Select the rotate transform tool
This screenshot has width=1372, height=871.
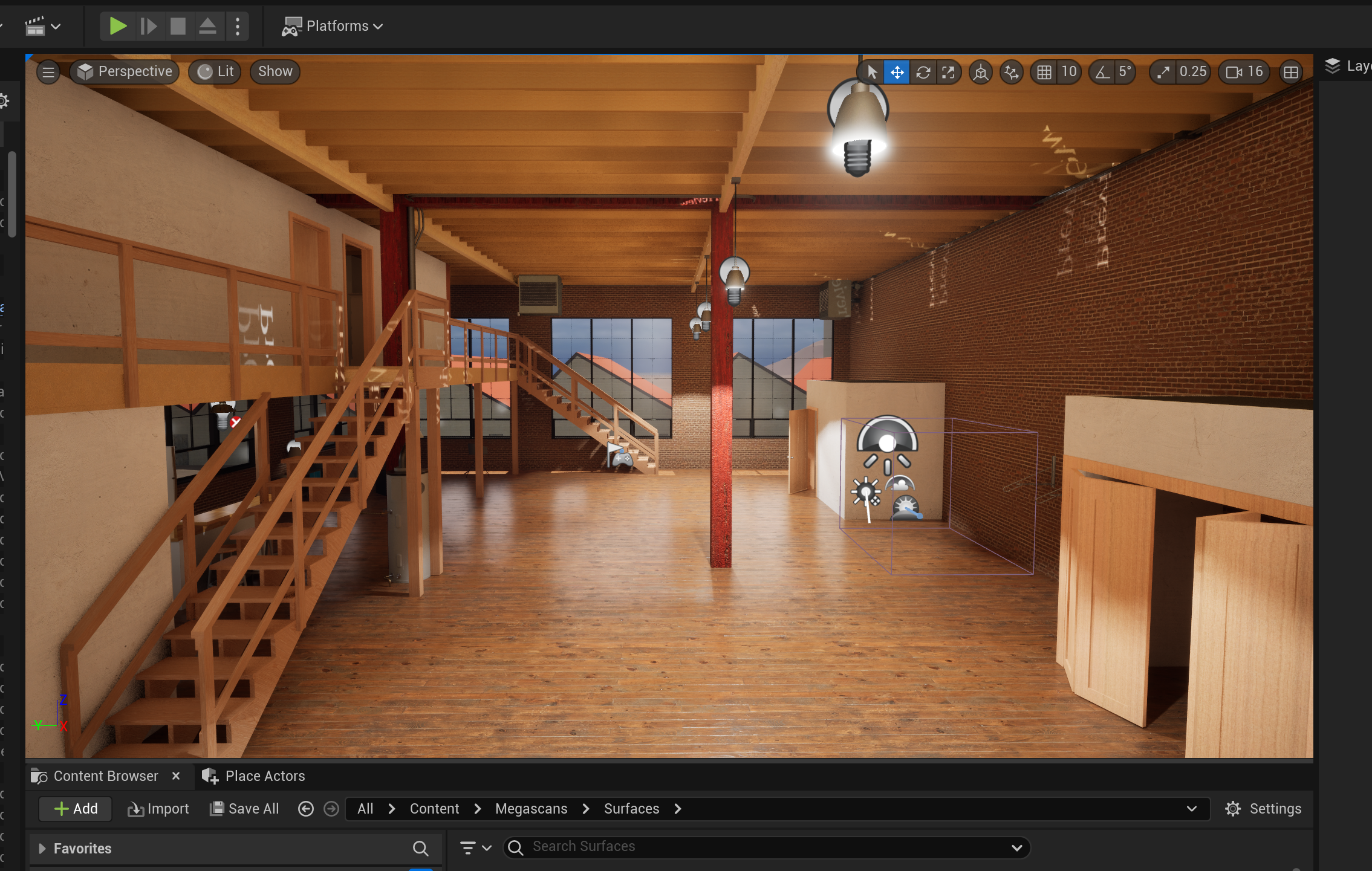pos(923,73)
